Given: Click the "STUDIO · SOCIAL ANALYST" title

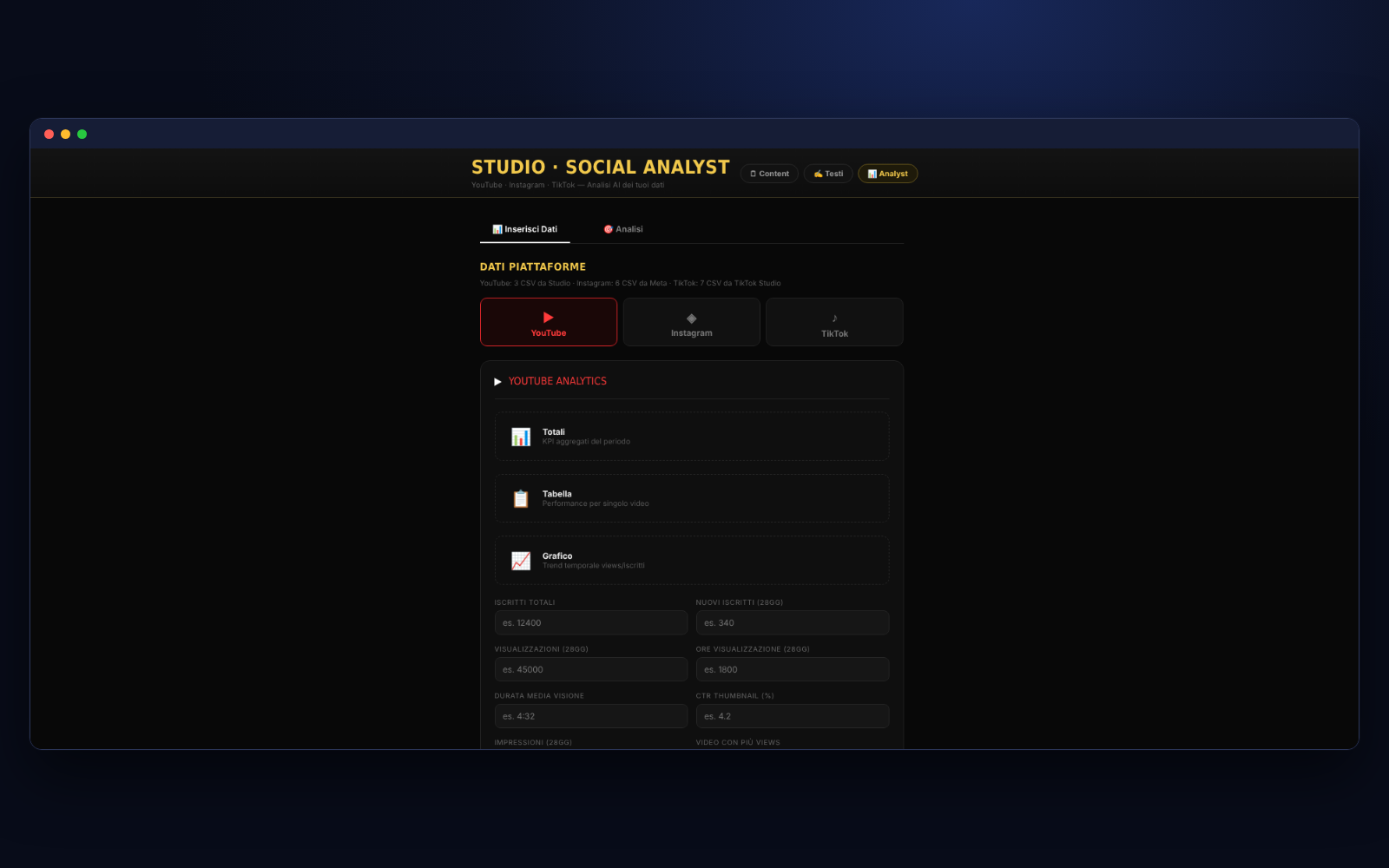Looking at the screenshot, I should pos(601,168).
